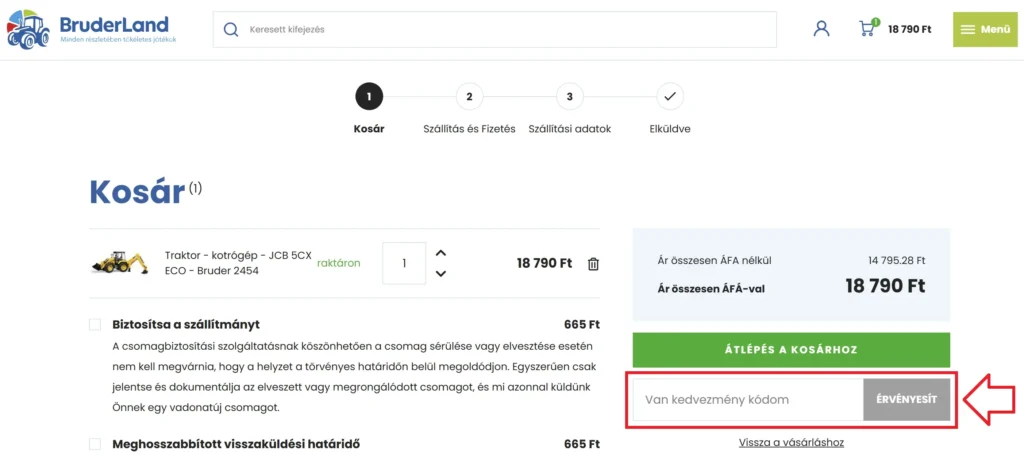The image size is (1024, 458).
Task: Click the Elküldve checkmark step
Action: [x=670, y=97]
